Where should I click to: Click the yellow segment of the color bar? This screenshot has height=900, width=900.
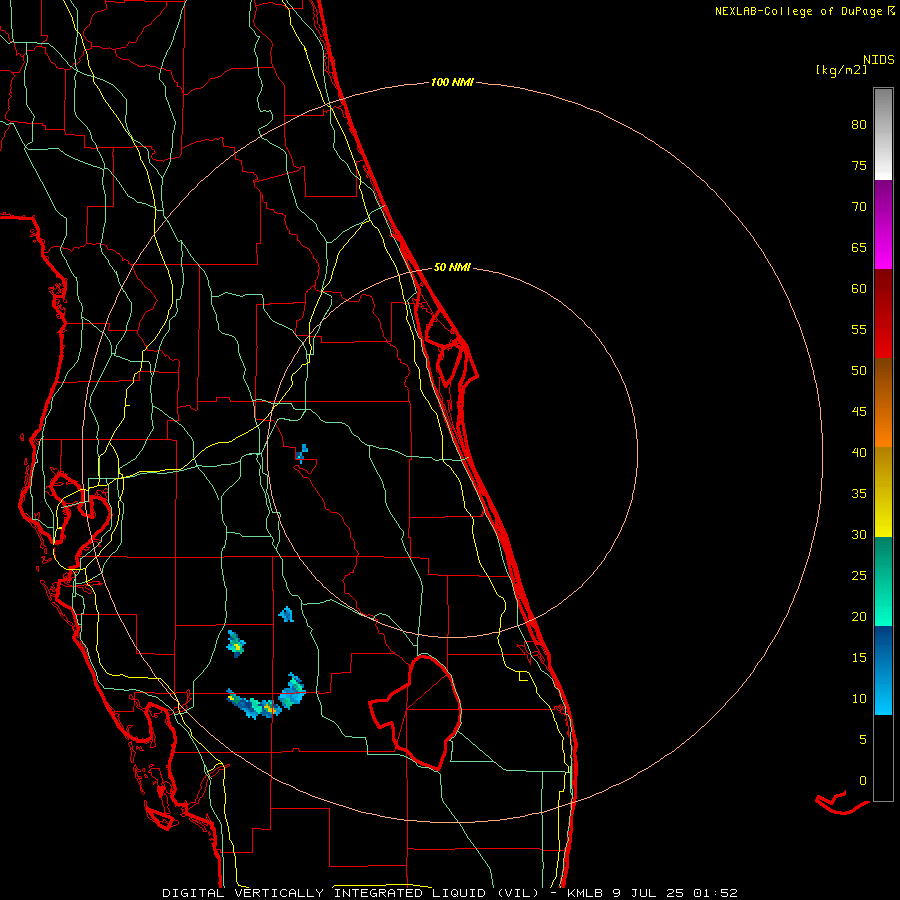(x=883, y=492)
